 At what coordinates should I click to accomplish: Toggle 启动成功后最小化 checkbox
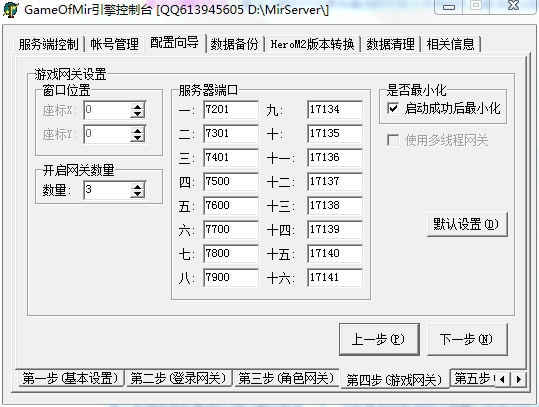click(393, 109)
